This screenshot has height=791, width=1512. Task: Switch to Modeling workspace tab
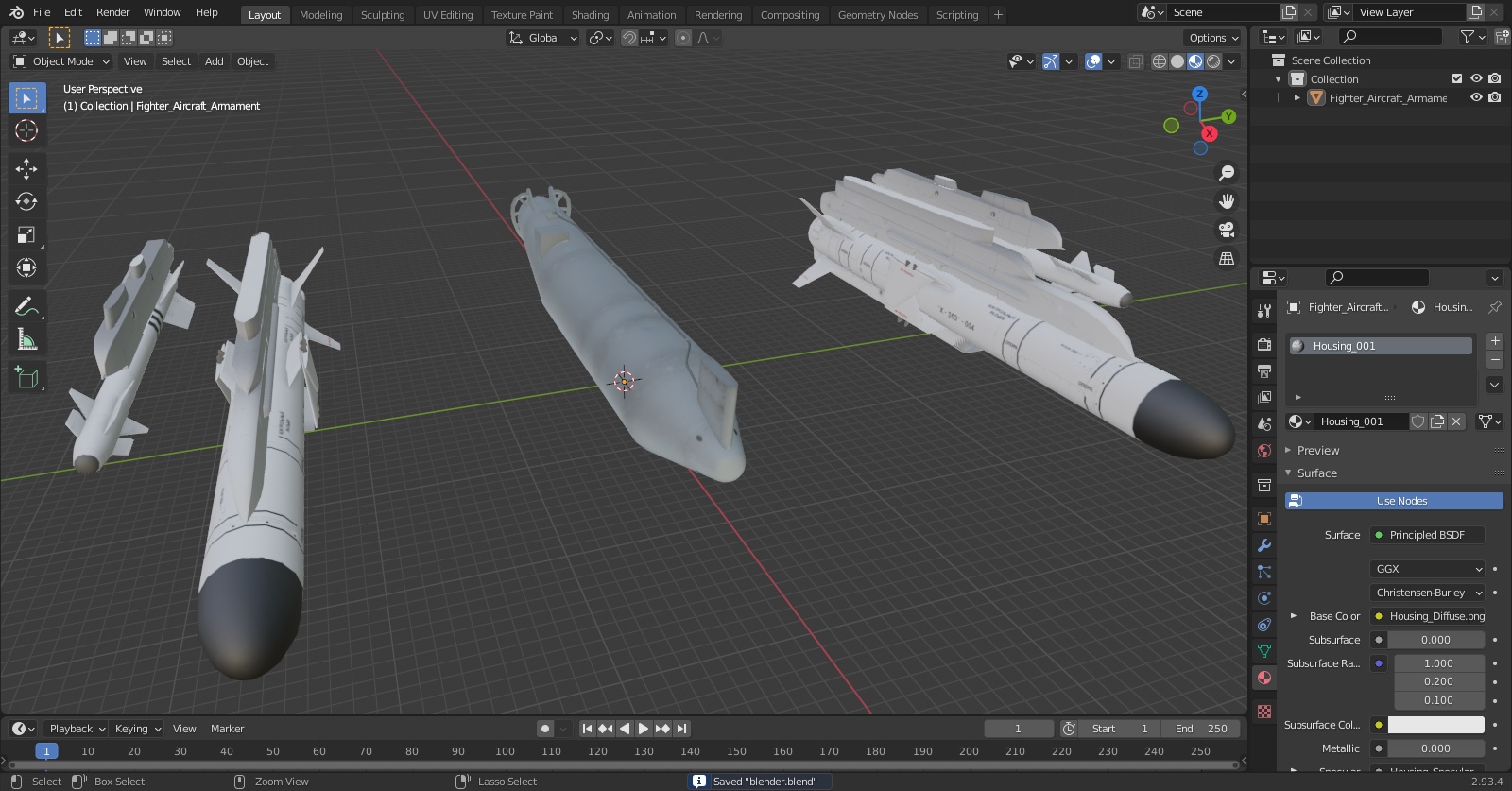tap(321, 15)
